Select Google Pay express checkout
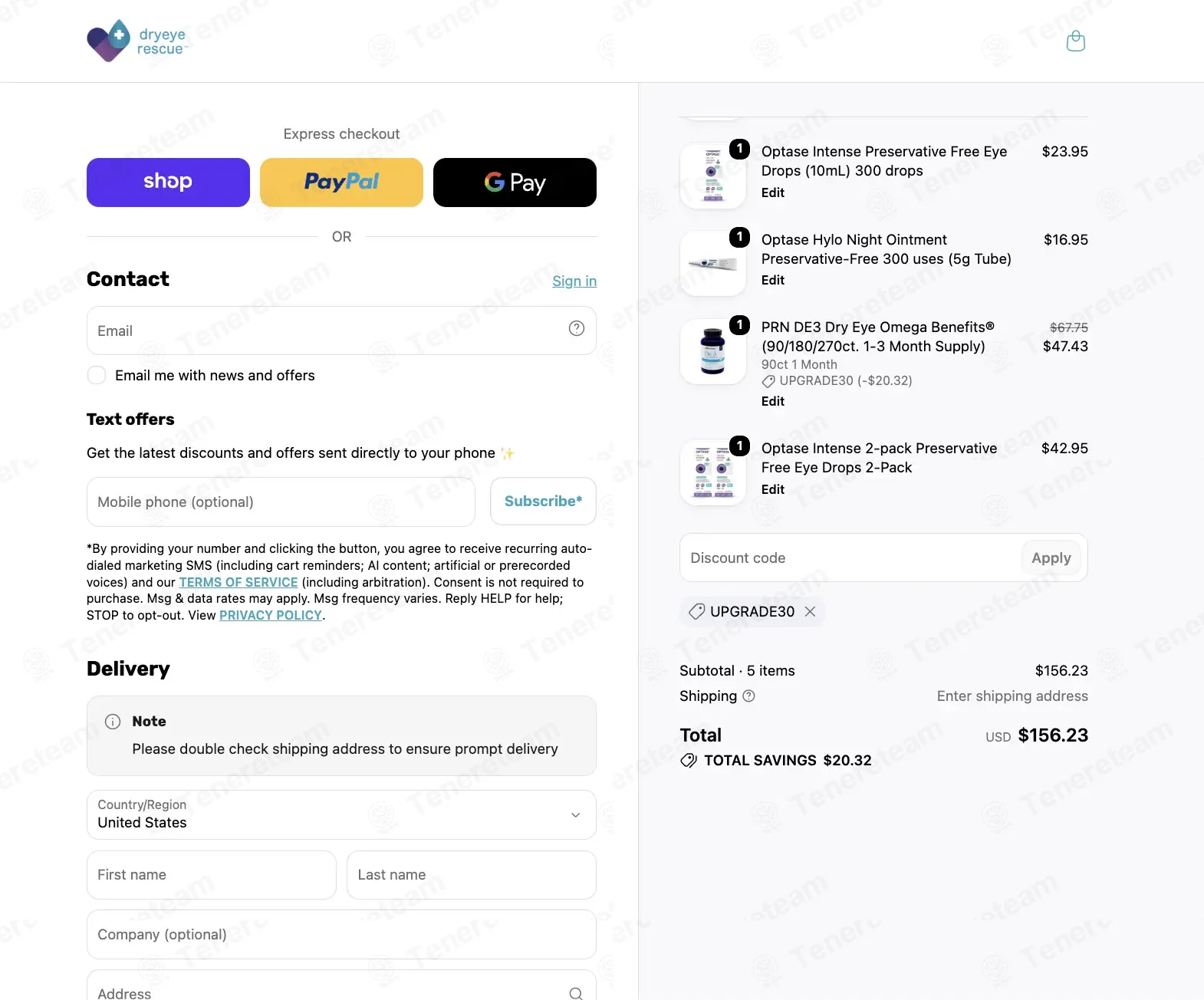The width and height of the screenshot is (1204, 1000). [x=515, y=183]
